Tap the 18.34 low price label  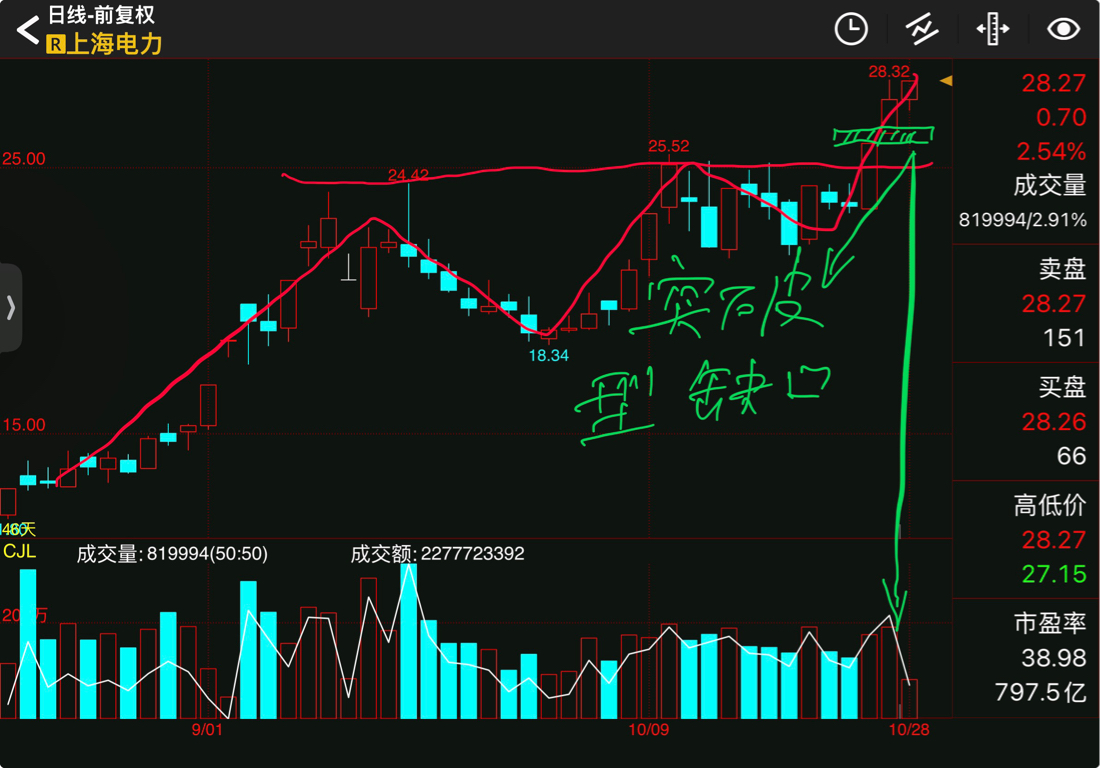coord(549,356)
